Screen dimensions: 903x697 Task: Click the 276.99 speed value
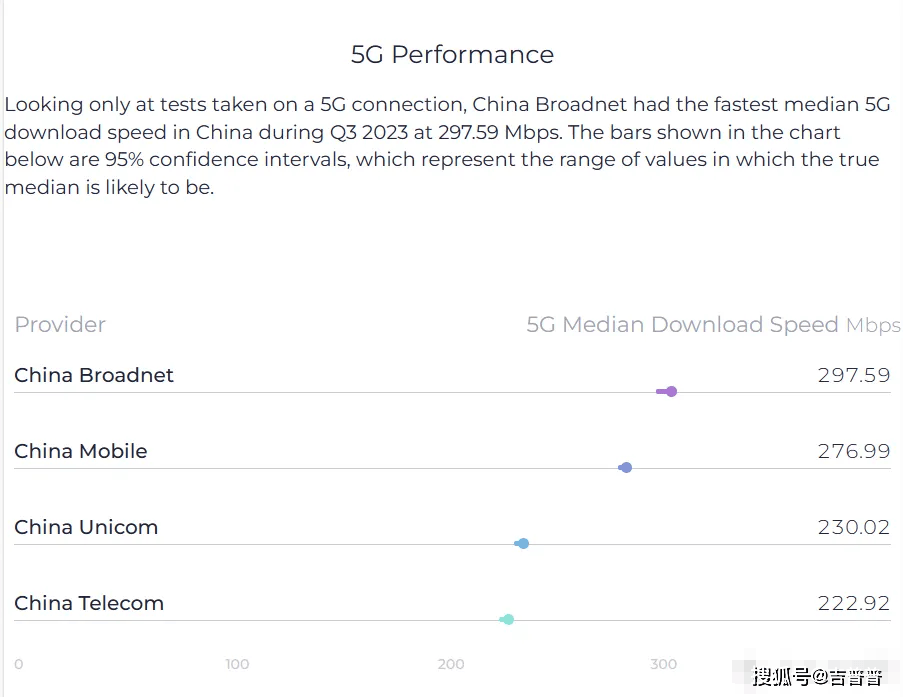point(854,451)
